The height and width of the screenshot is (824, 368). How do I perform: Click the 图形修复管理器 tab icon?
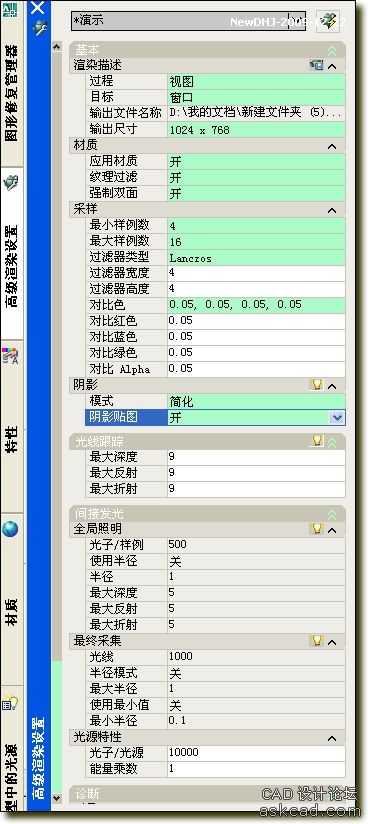(x=11, y=10)
